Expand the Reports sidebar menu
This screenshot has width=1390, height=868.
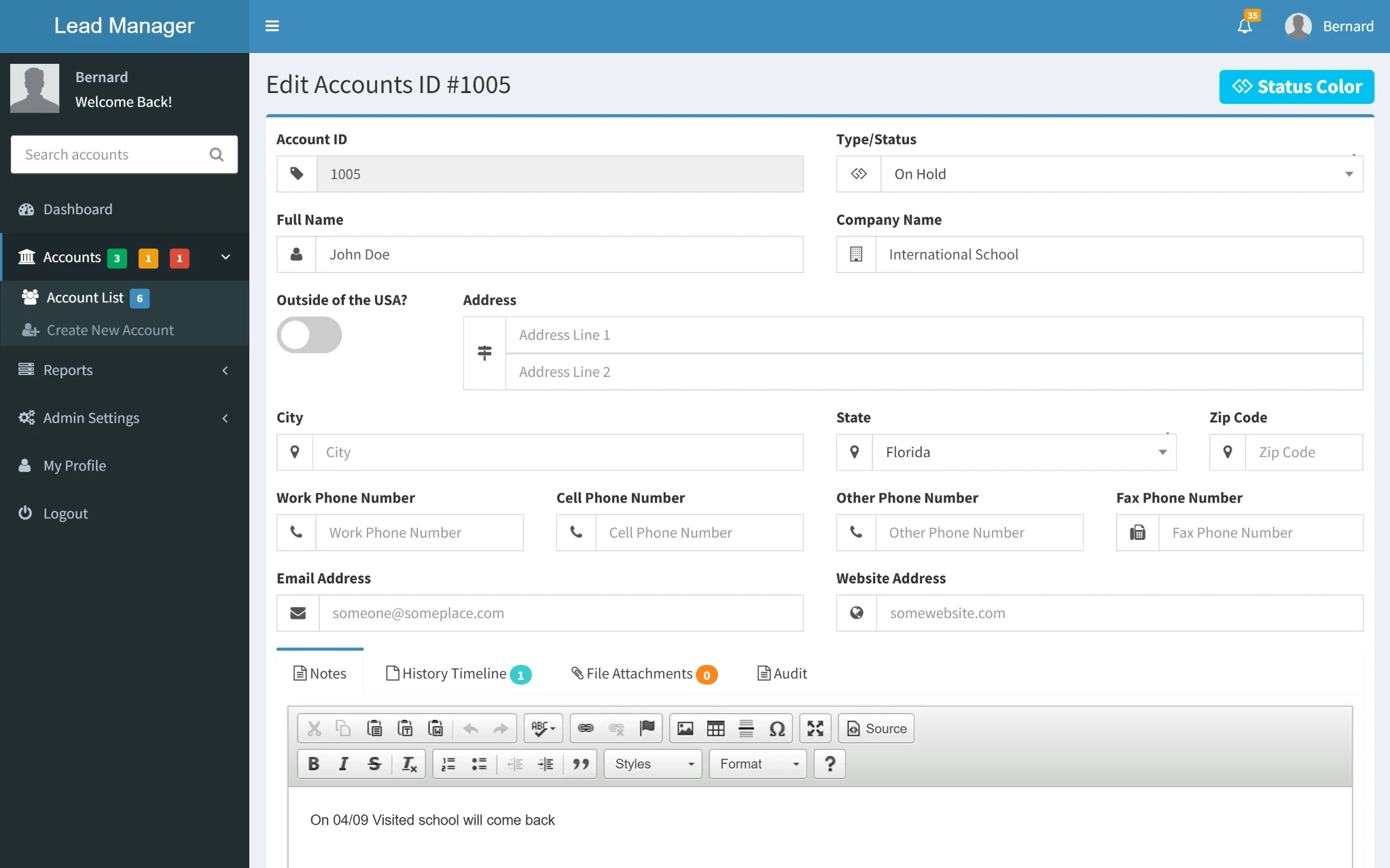point(124,370)
